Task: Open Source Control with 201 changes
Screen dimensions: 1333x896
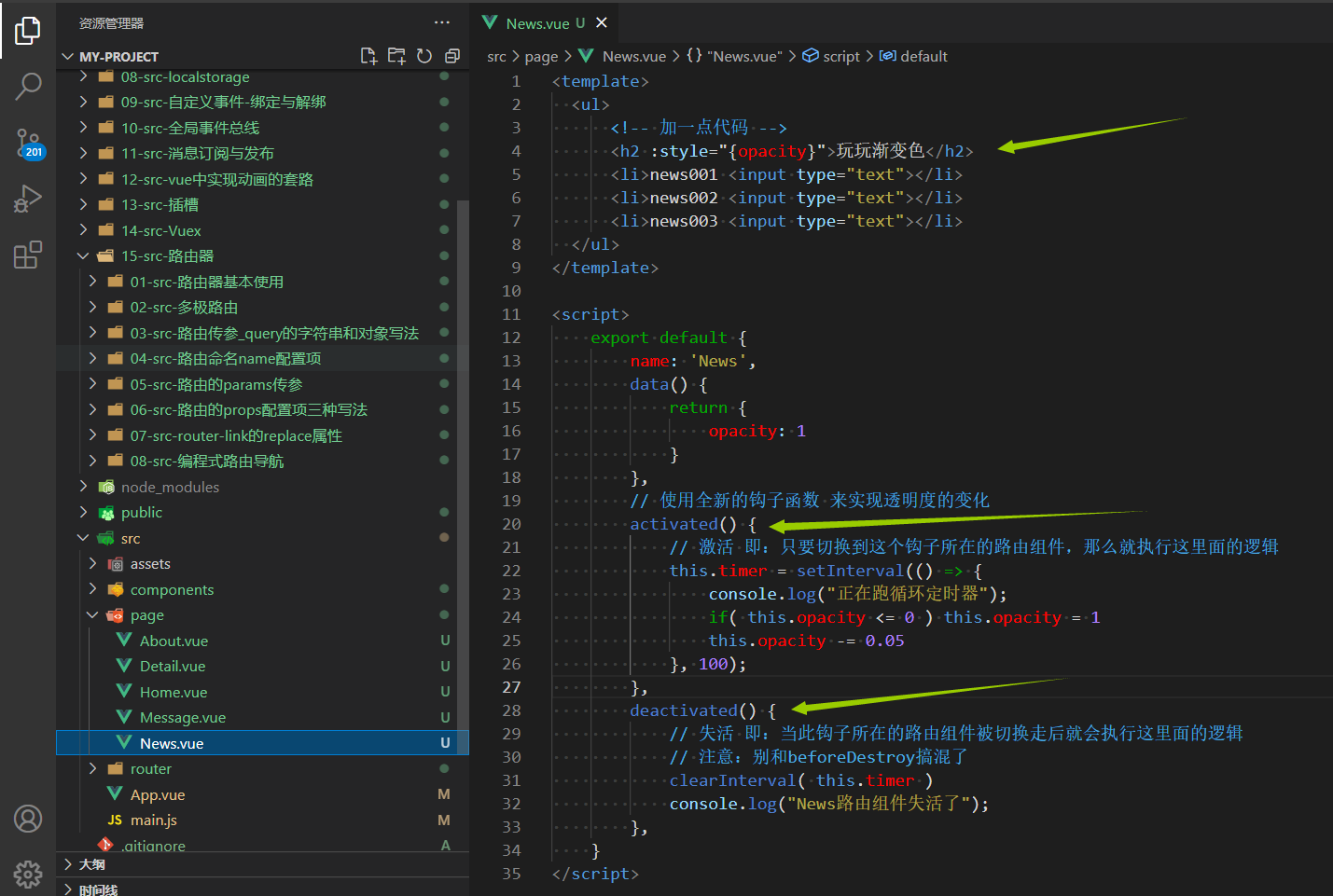Action: coord(28,144)
